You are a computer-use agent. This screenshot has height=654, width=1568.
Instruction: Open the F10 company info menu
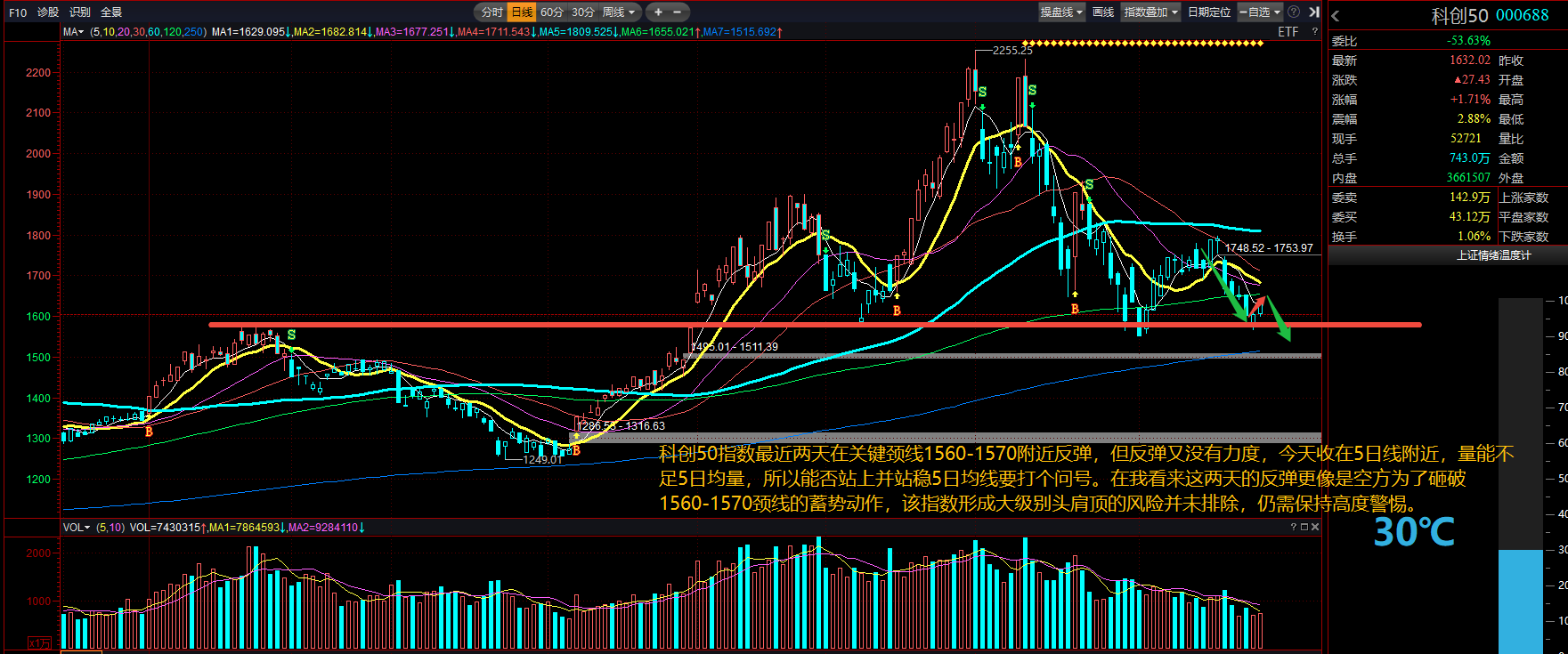18,12
